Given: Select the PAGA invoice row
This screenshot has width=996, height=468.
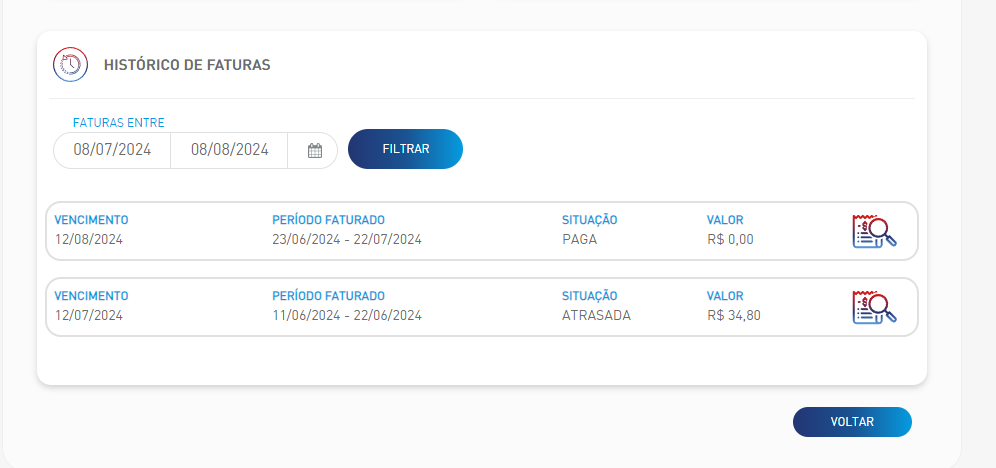Looking at the screenshot, I should point(482,231).
